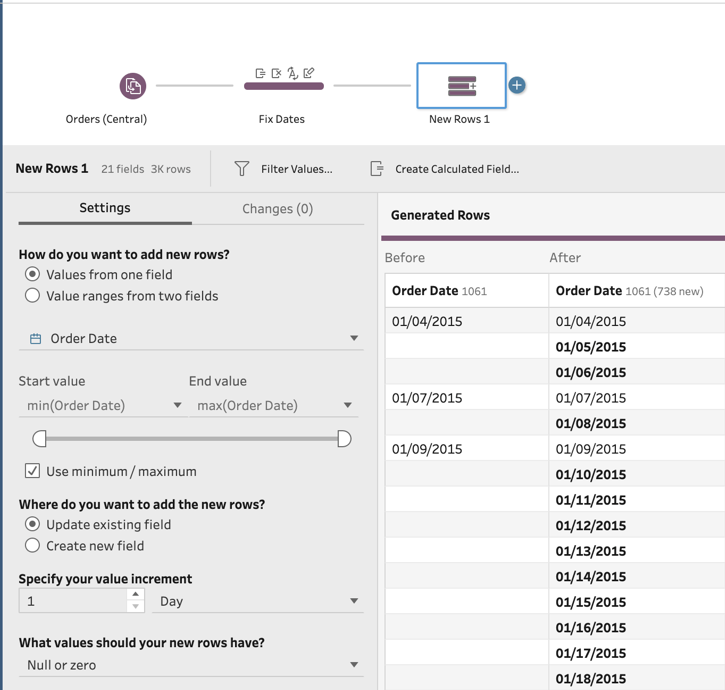Click the right handle of range slider
The width and height of the screenshot is (725, 690).
[x=344, y=439]
